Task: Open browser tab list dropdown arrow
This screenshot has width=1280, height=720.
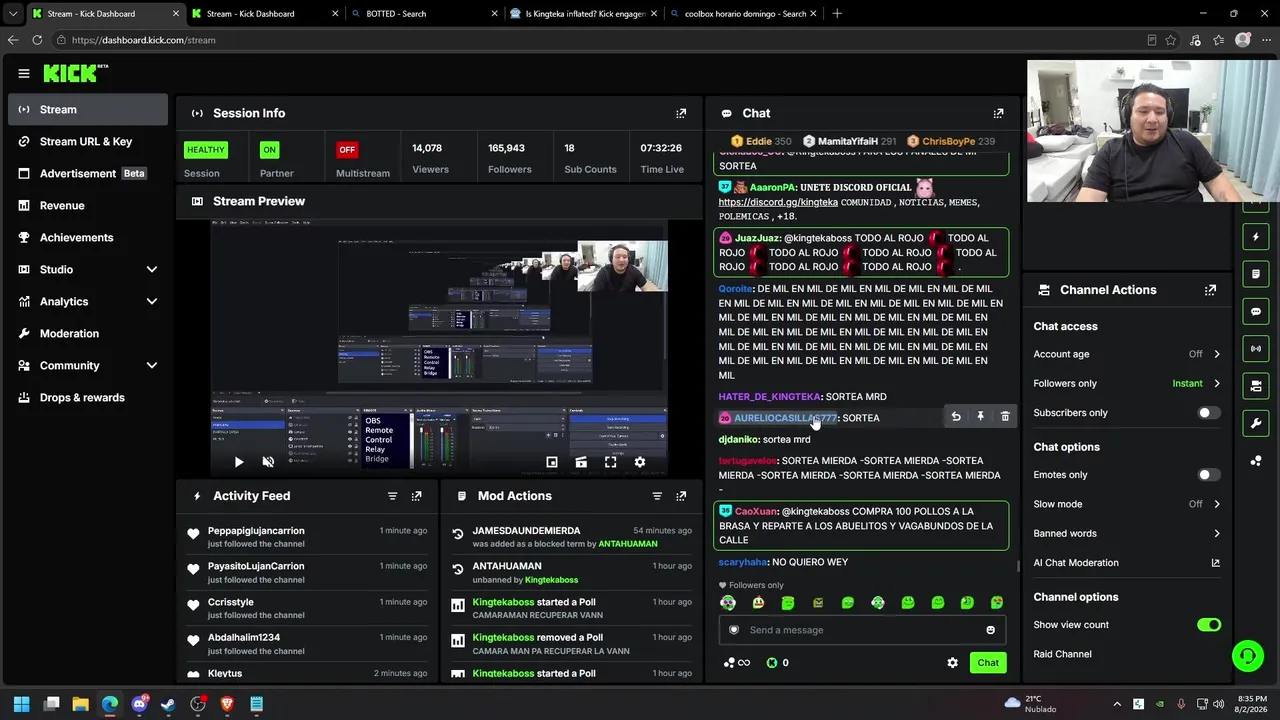Action: pyautogui.click(x=12, y=14)
